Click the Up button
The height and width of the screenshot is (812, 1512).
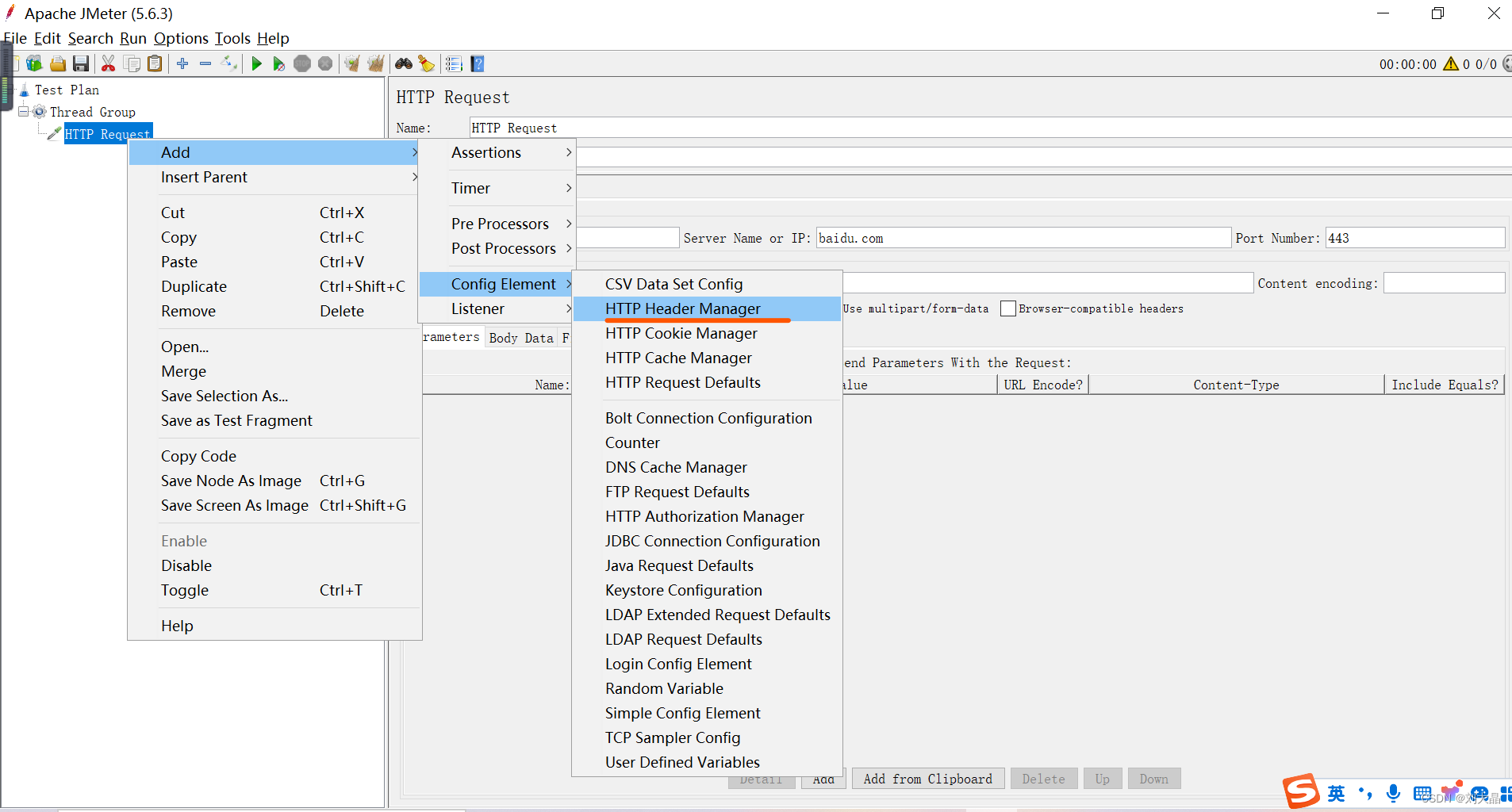1103,779
